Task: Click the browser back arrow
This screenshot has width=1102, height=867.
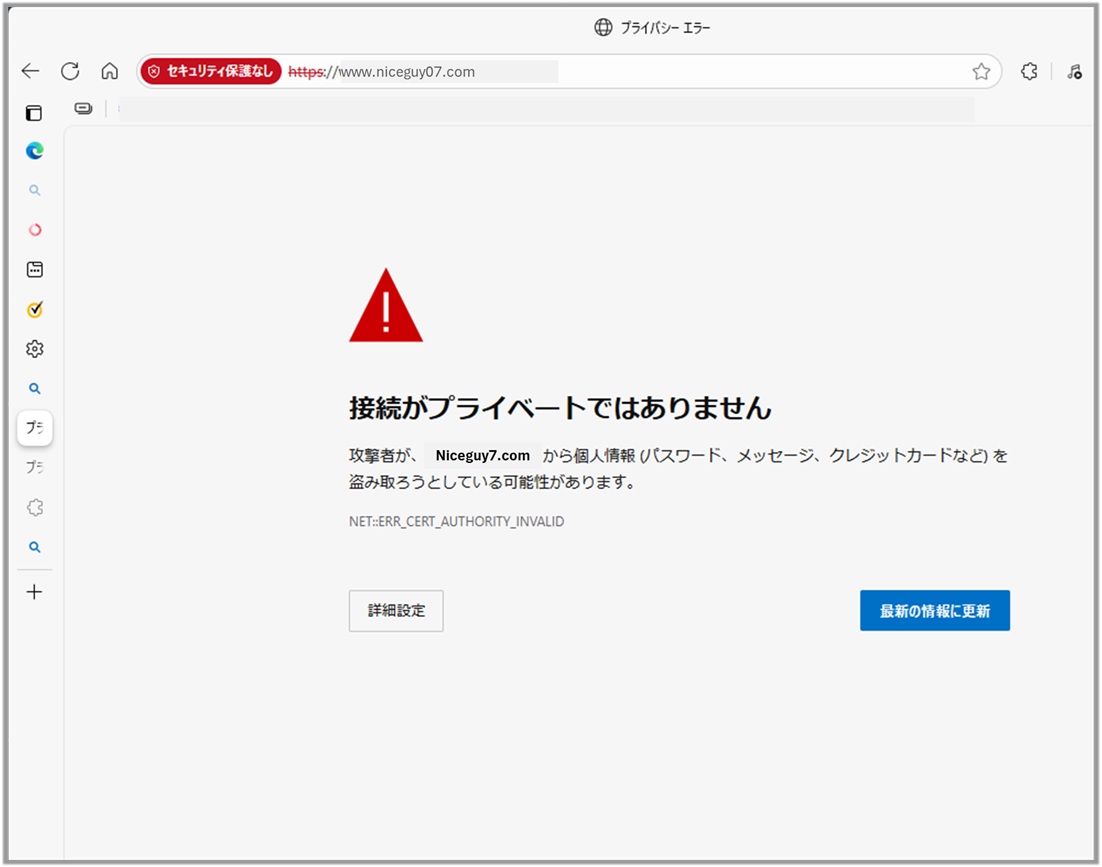Action: 30,71
